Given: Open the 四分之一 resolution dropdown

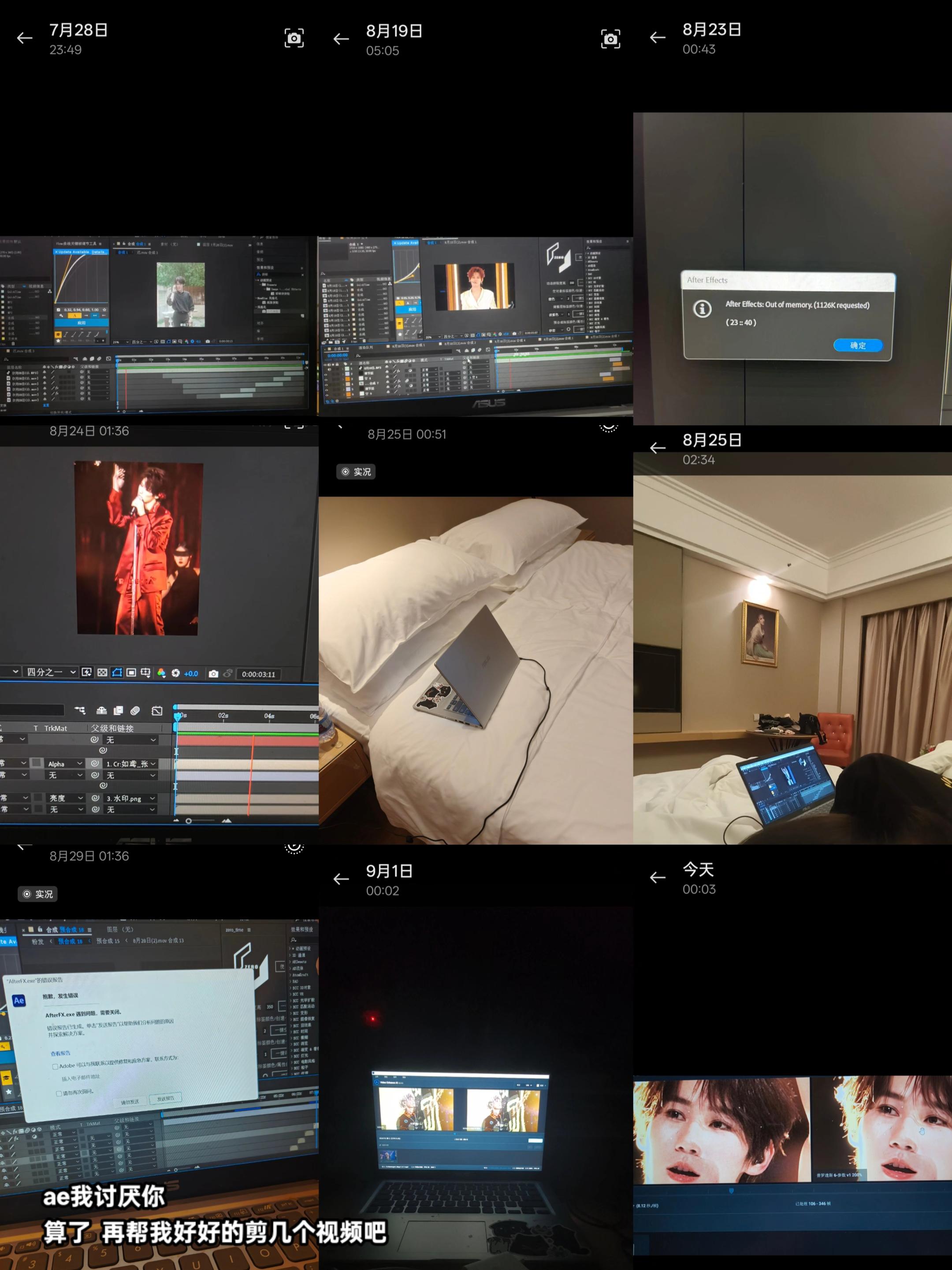Looking at the screenshot, I should [x=51, y=672].
